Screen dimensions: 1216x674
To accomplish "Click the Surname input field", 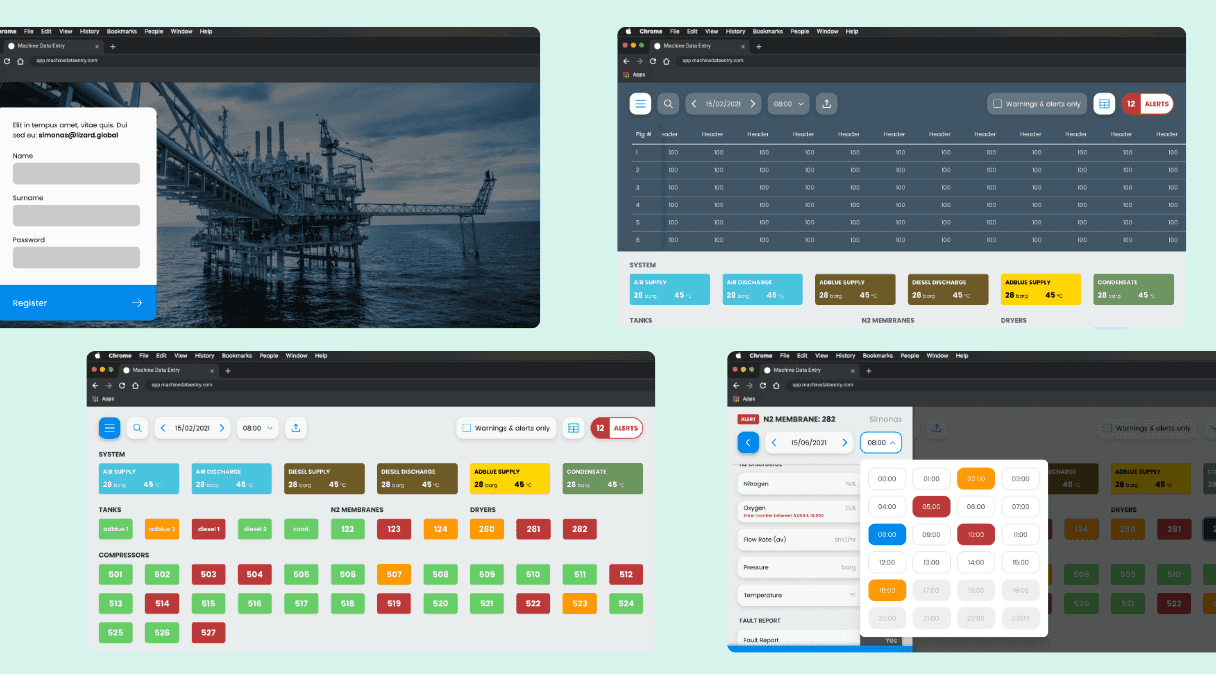I will click(76, 215).
